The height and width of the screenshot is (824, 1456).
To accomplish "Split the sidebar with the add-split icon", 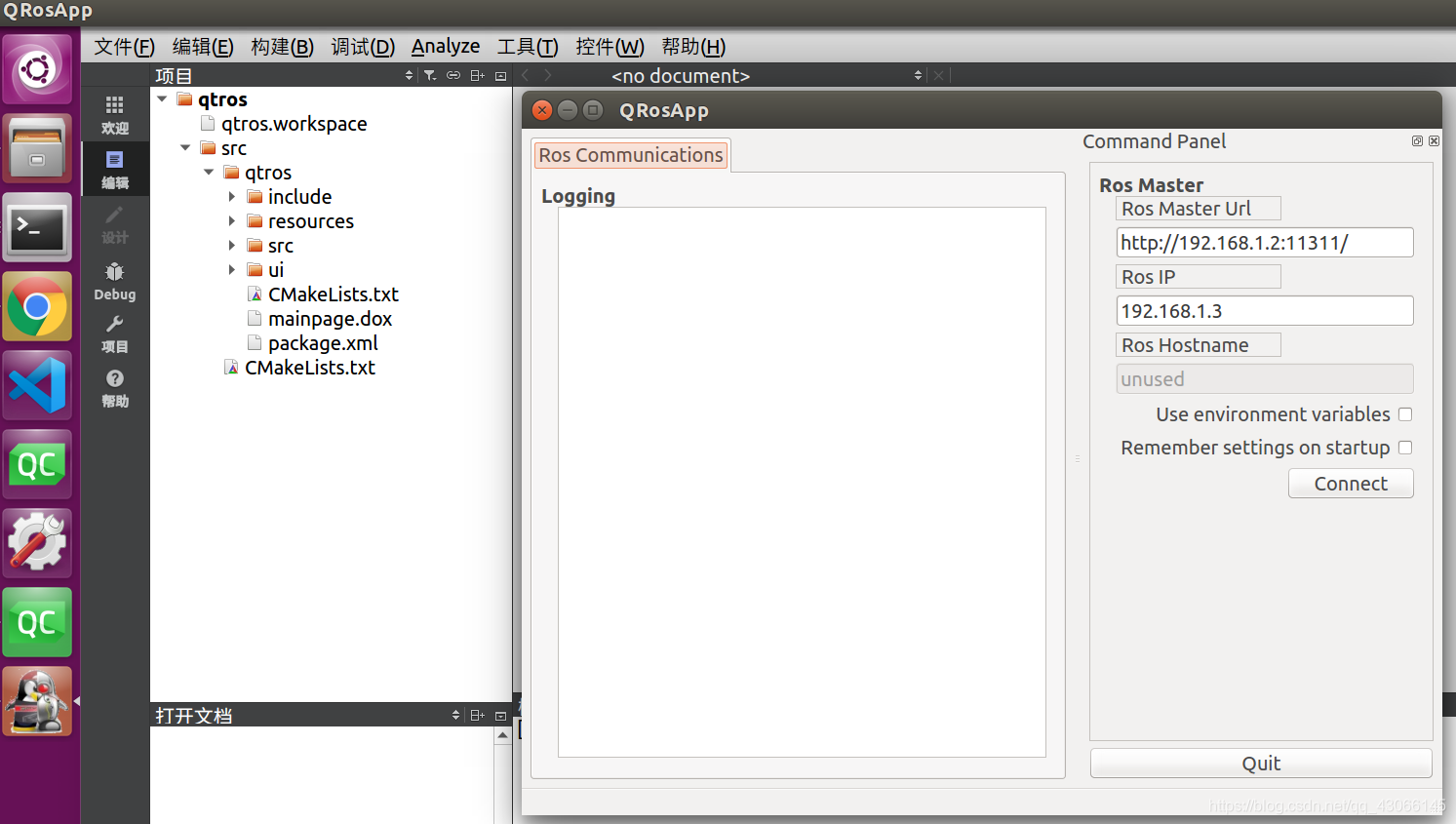I will [x=476, y=74].
